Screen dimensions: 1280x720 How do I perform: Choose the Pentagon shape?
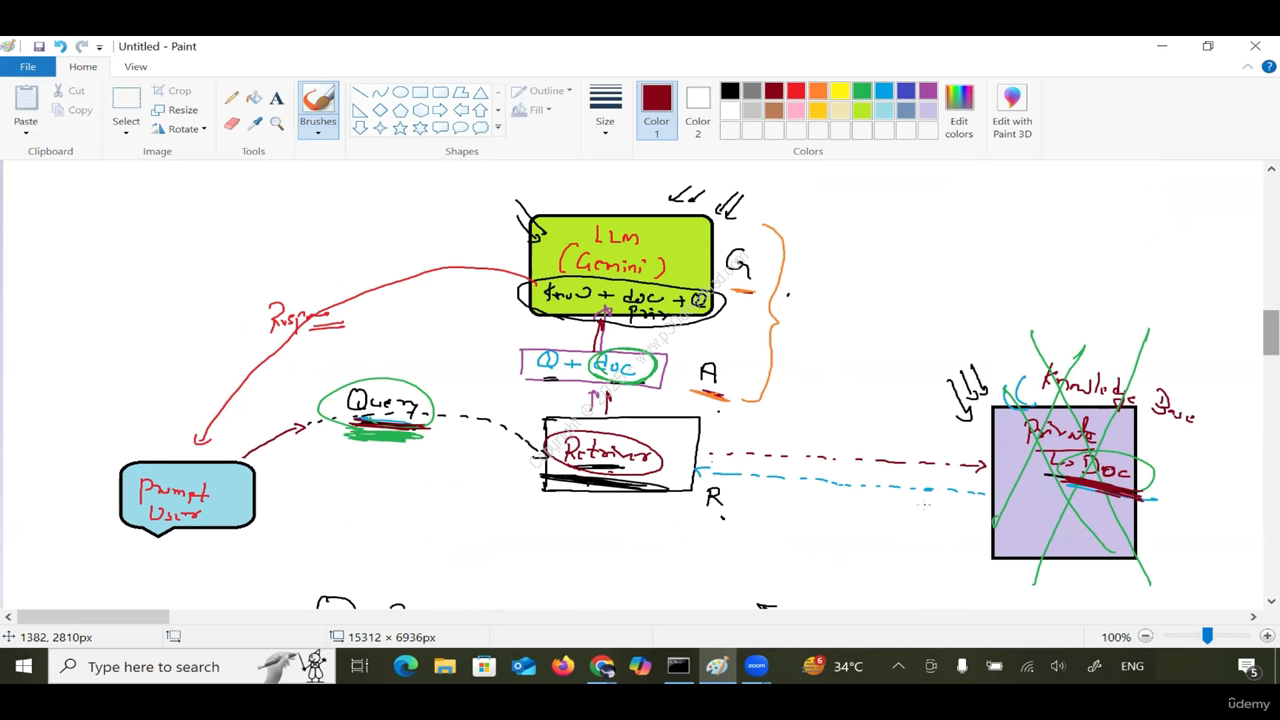400,110
